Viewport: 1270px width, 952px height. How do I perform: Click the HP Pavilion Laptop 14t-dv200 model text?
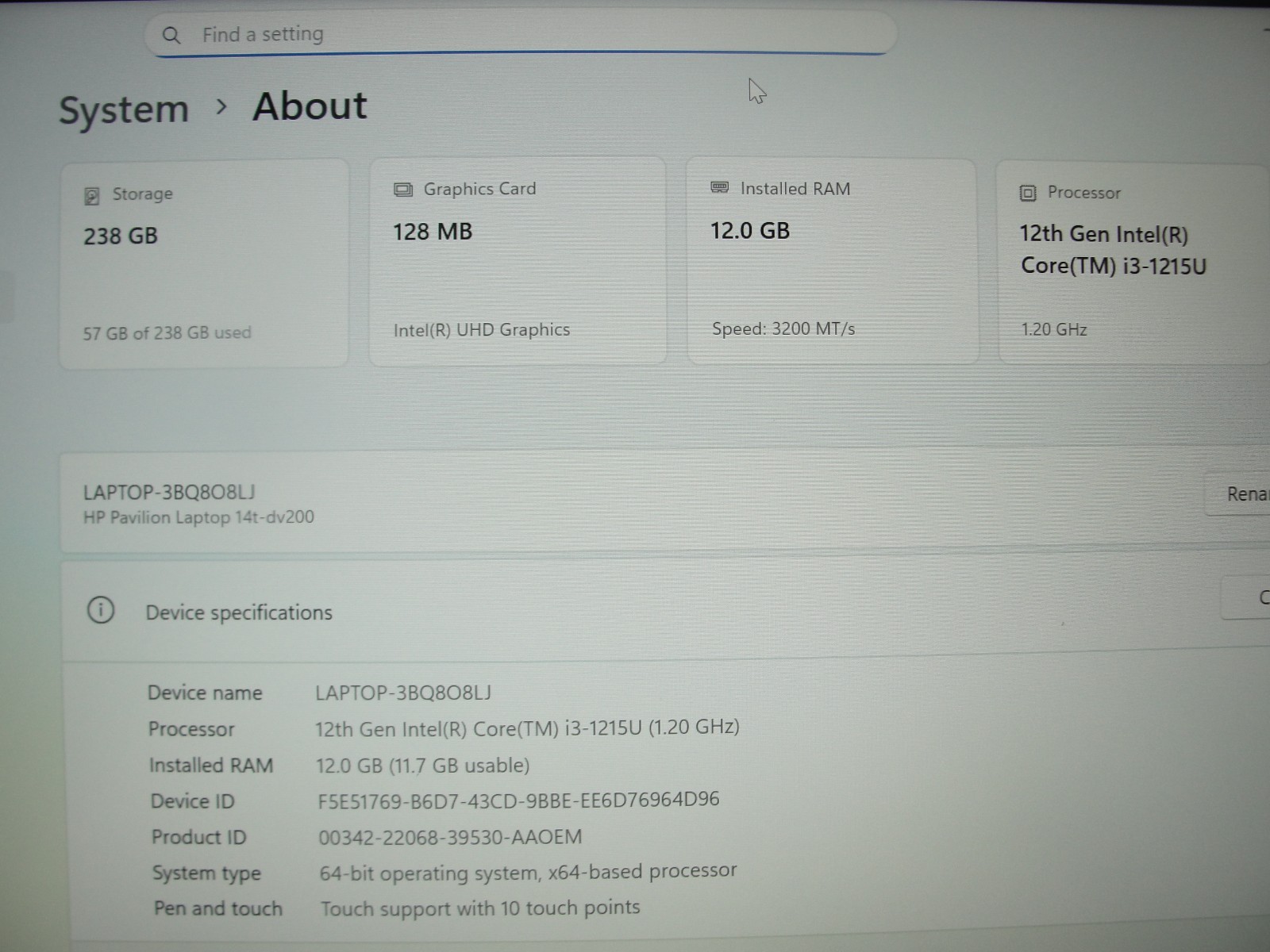tap(198, 517)
